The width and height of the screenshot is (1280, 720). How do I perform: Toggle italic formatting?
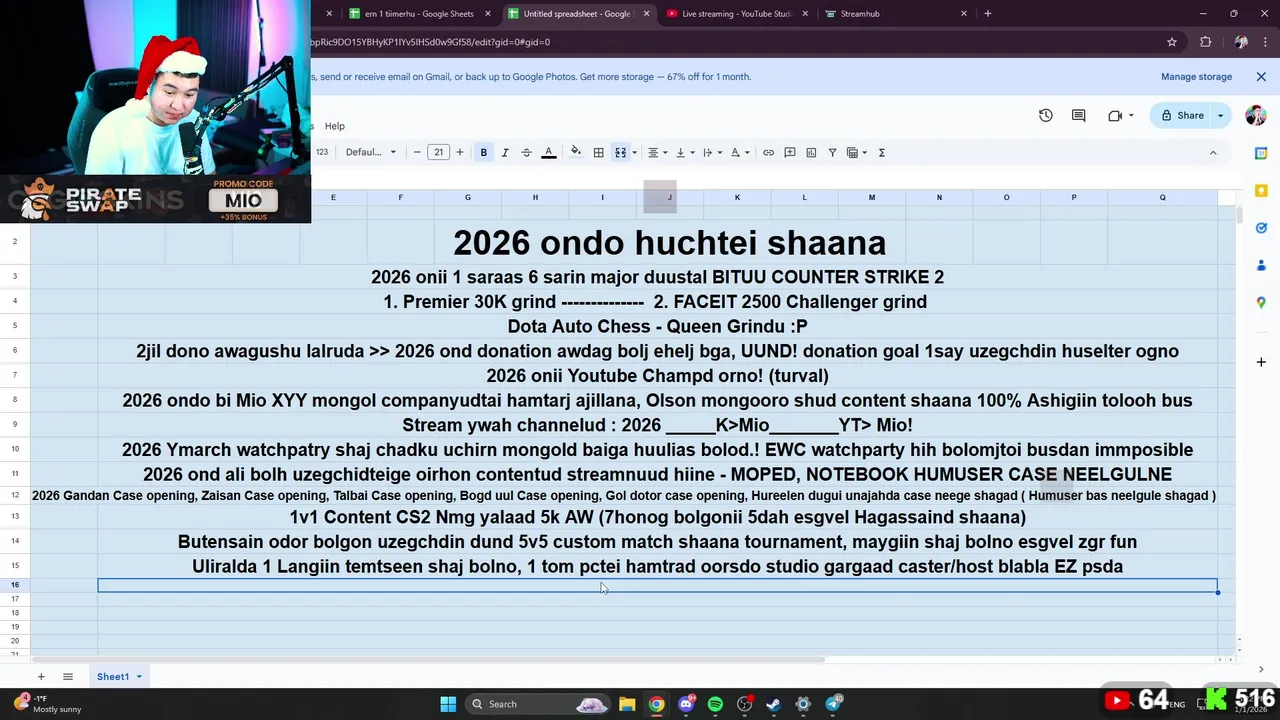click(x=505, y=152)
